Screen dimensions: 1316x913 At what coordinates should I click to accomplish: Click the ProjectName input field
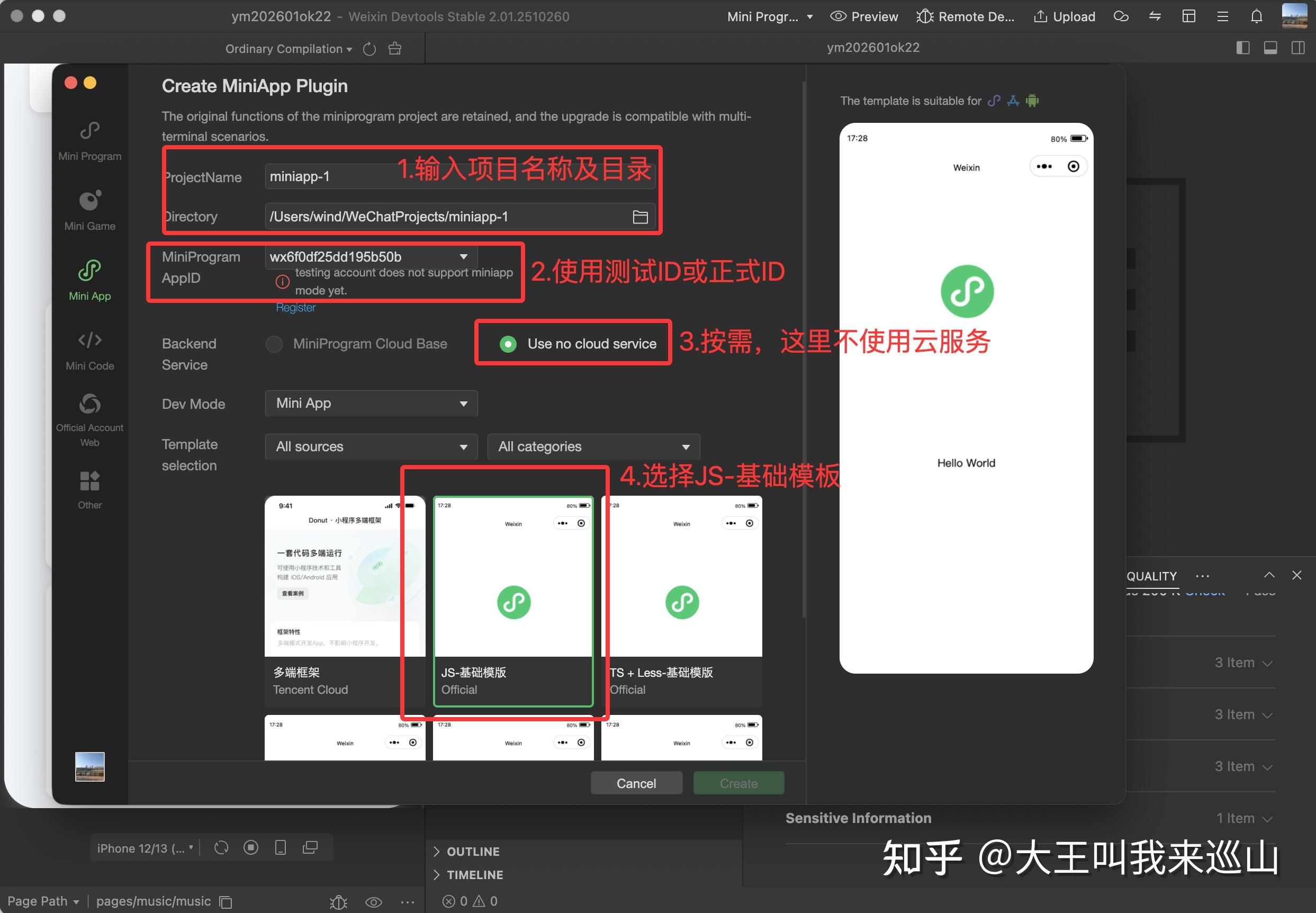click(459, 176)
